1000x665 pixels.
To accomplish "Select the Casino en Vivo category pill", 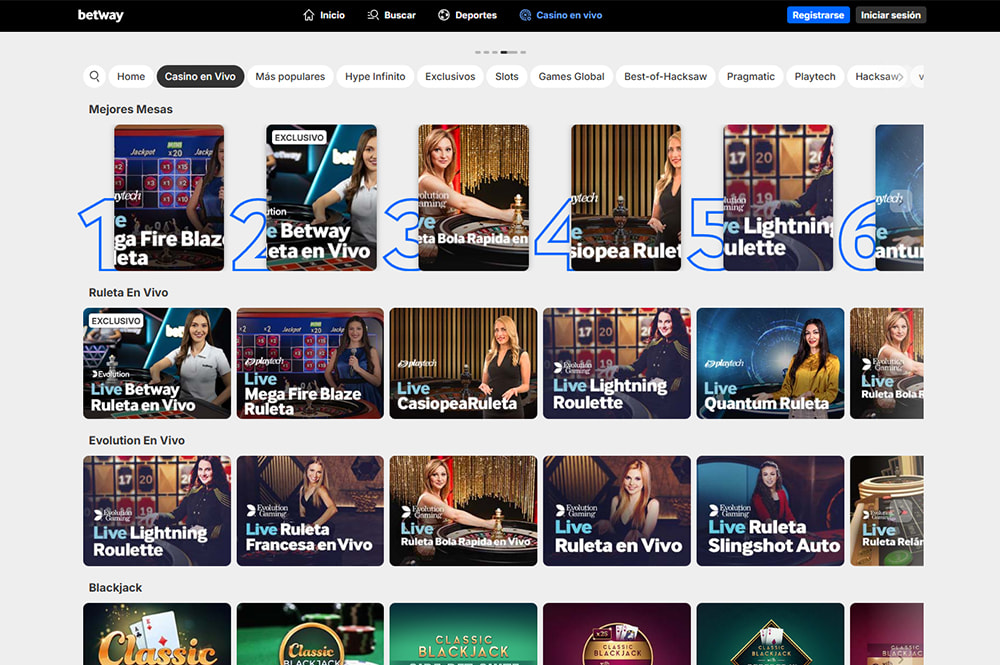I will [x=200, y=77].
